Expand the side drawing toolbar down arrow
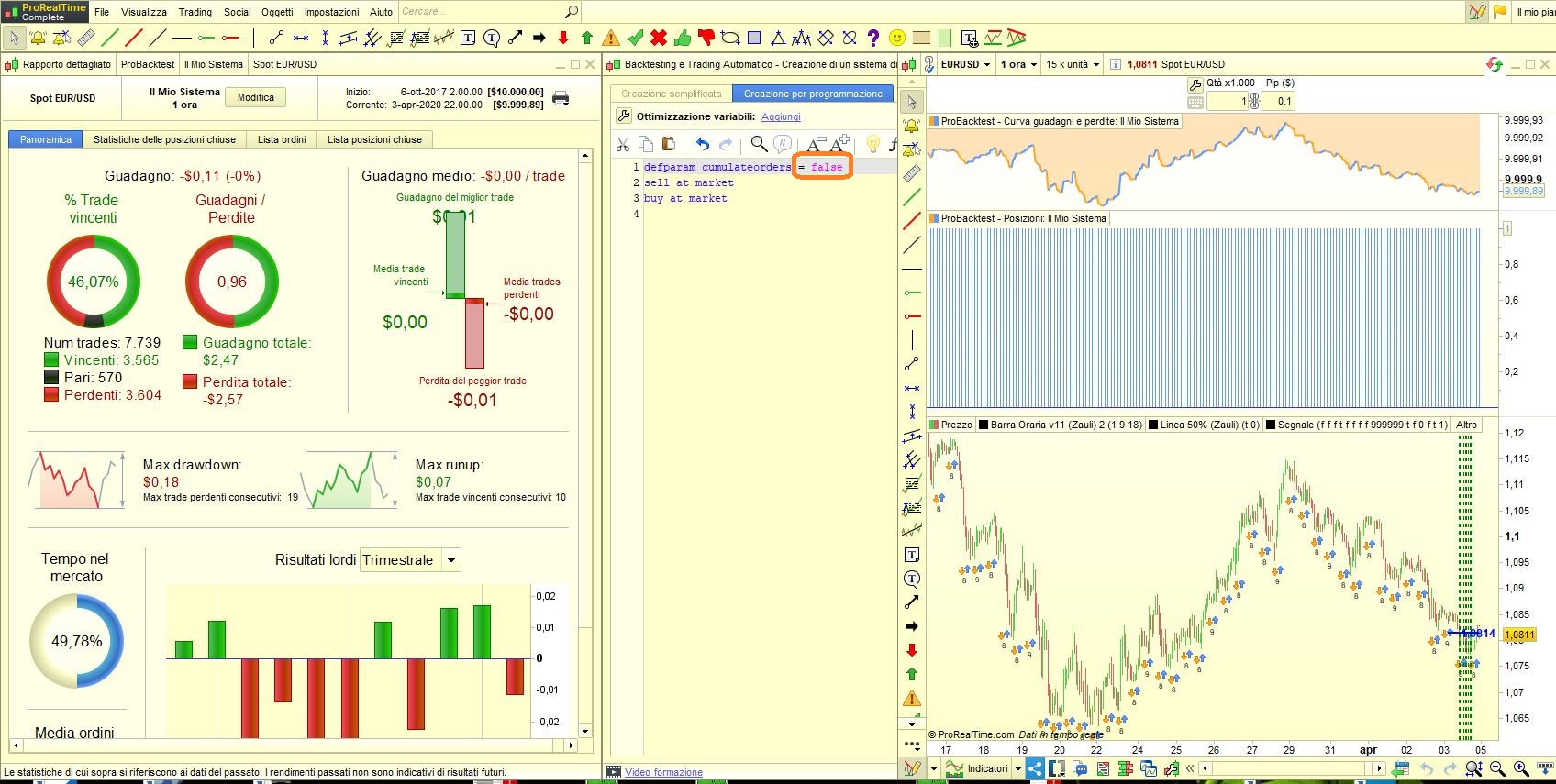This screenshot has height=784, width=1556. point(912,724)
